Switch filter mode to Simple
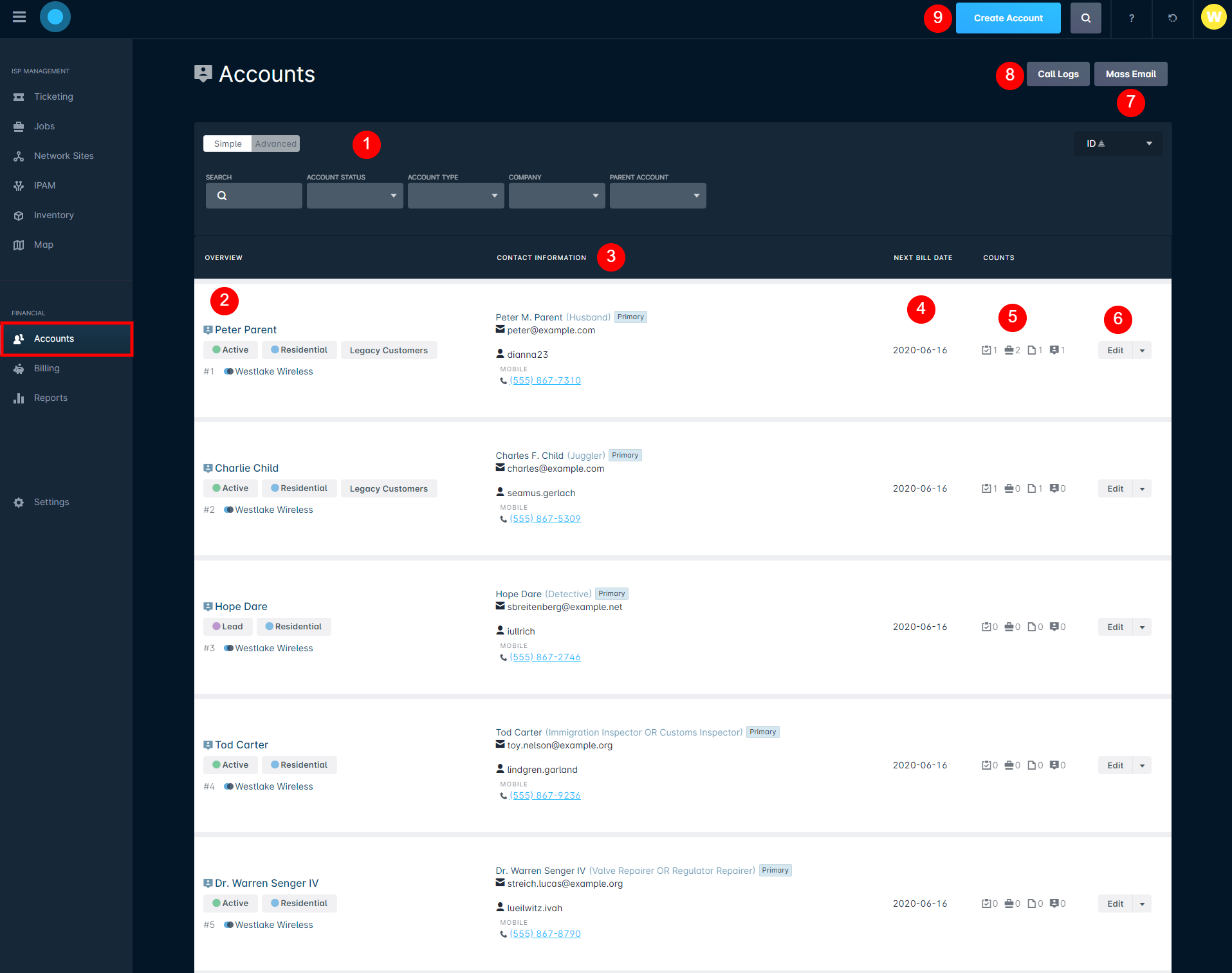1232x973 pixels. pos(228,144)
